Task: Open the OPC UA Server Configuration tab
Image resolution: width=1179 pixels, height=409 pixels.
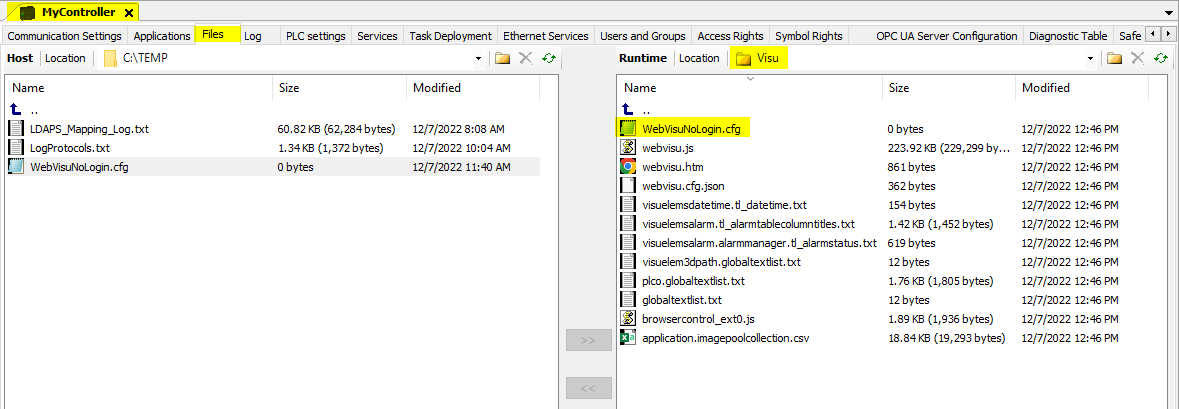Action: (x=947, y=35)
